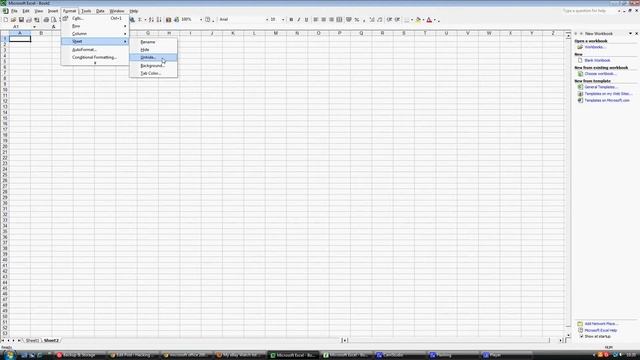Toggle the Show at startup checkbox
The image size is (640, 360).
(582, 336)
